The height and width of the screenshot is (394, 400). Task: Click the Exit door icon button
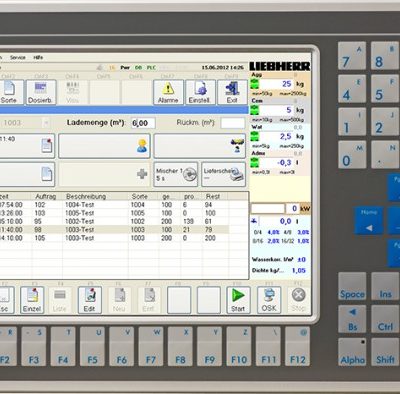pos(232,92)
